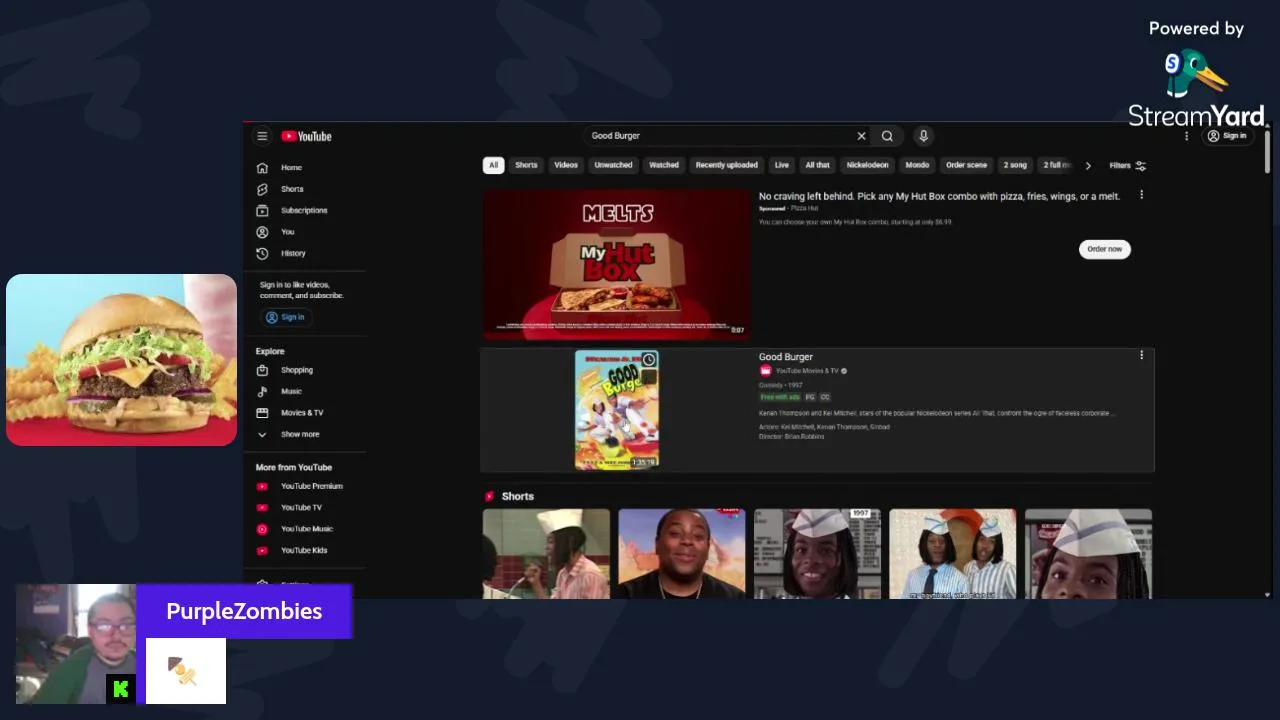The width and height of the screenshot is (1280, 720).
Task: Click Watch later clock on Good Burger poster
Action: coord(649,360)
